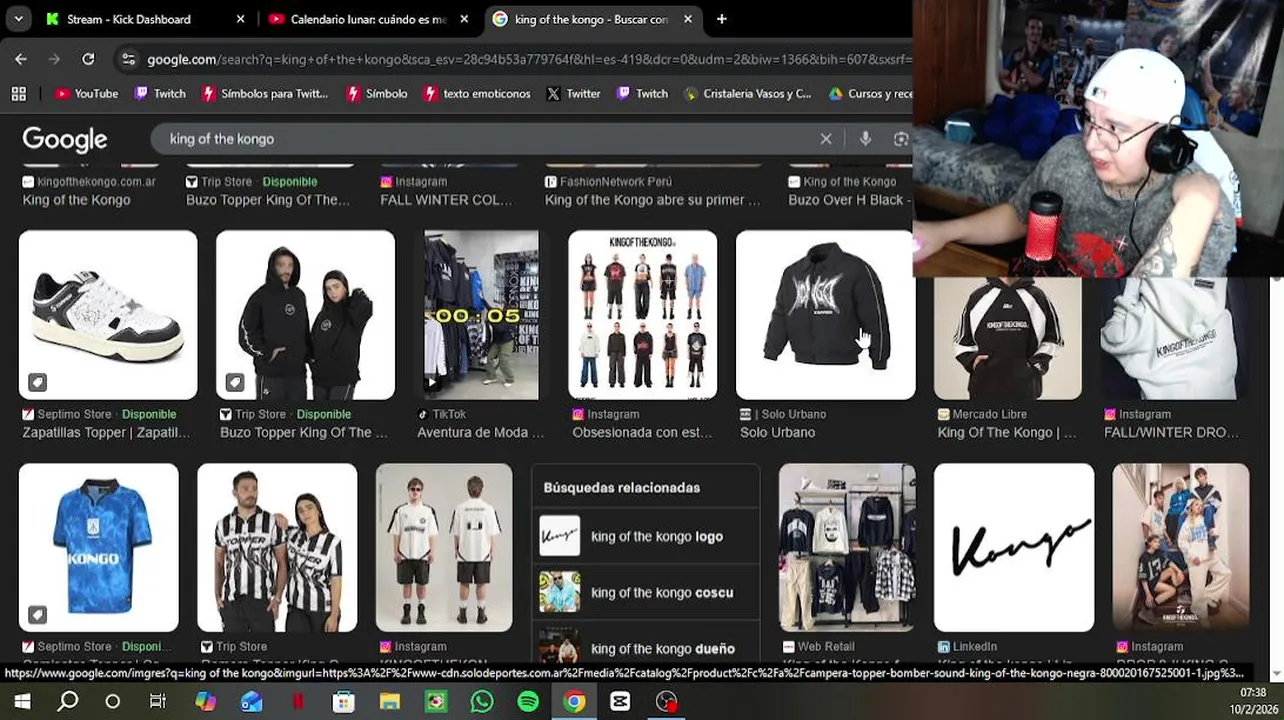Screen dimensions: 1284x720
Task: Open the striped Topper jersey couple image
Action: 277,547
